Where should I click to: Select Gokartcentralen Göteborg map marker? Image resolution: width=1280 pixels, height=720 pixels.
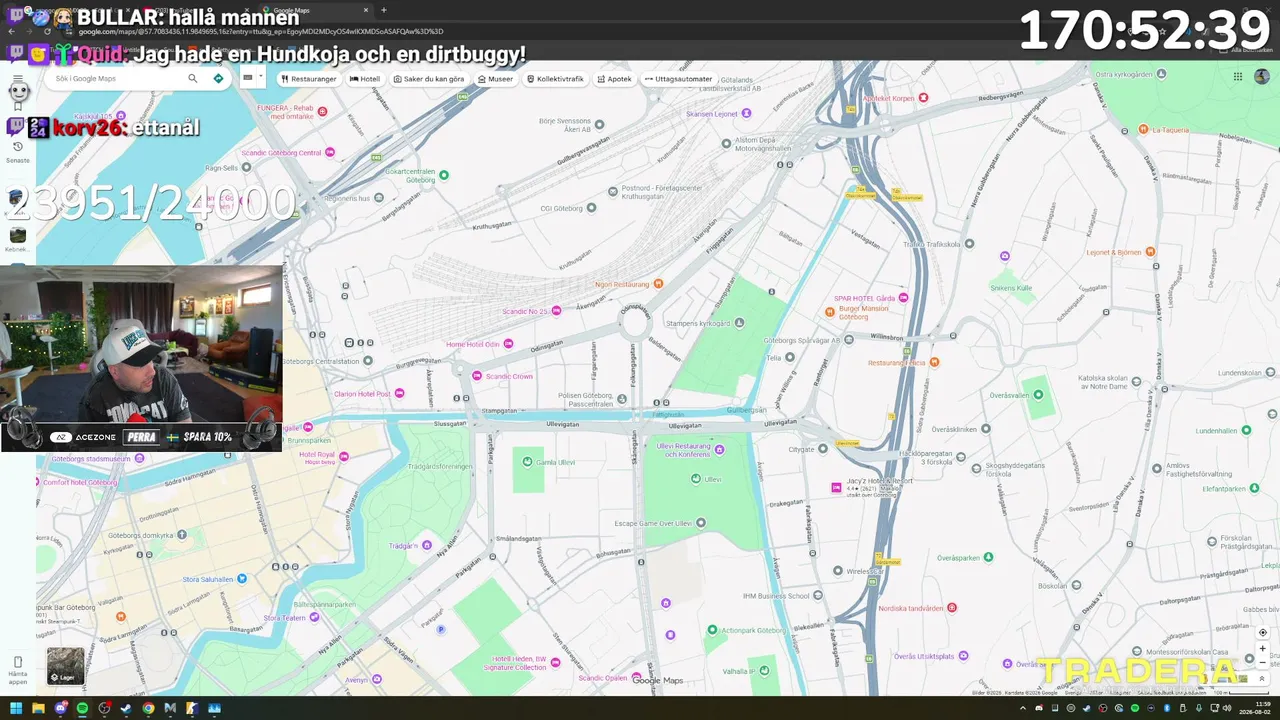click(x=444, y=175)
